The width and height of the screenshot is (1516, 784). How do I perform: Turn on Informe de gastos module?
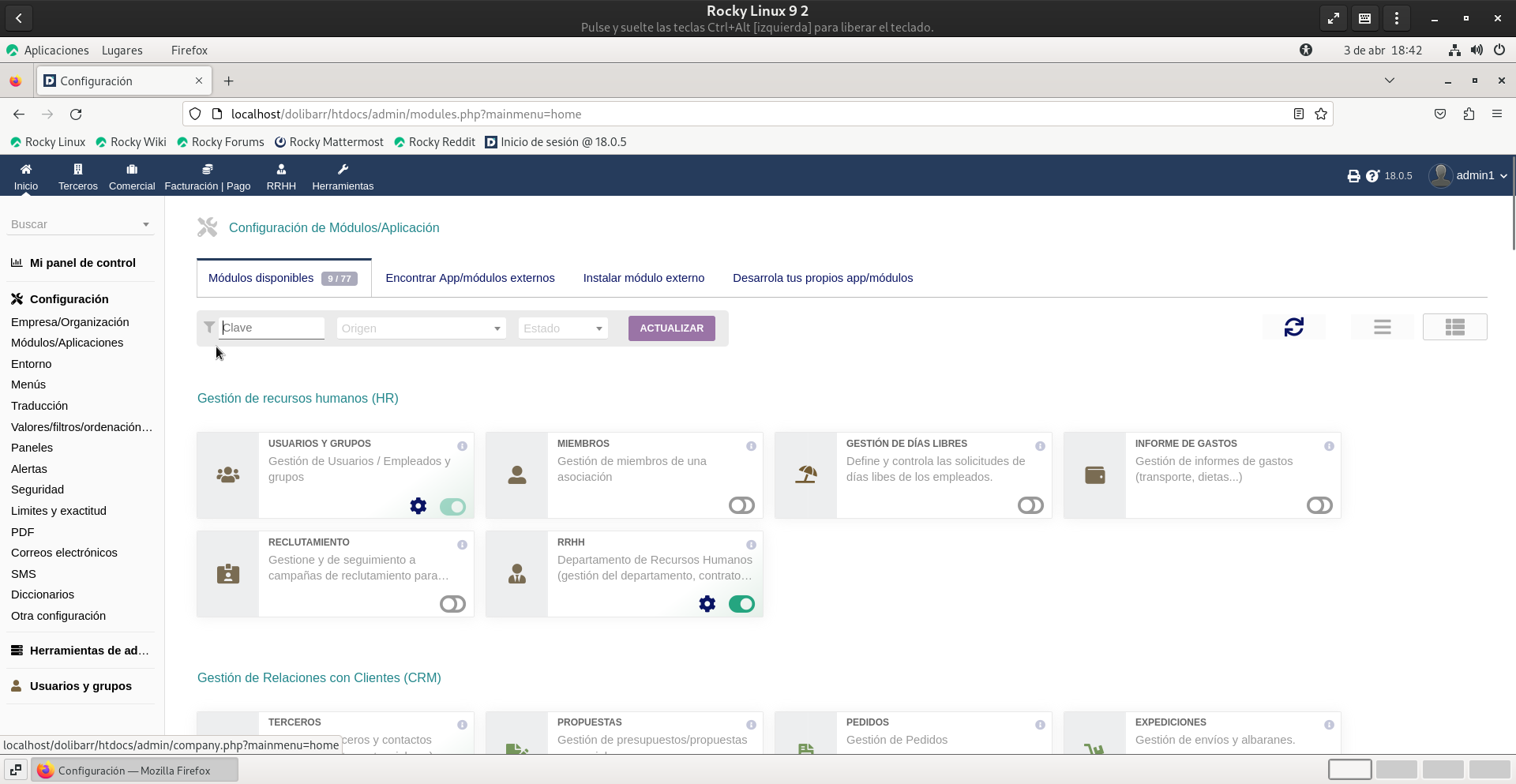click(x=1319, y=505)
